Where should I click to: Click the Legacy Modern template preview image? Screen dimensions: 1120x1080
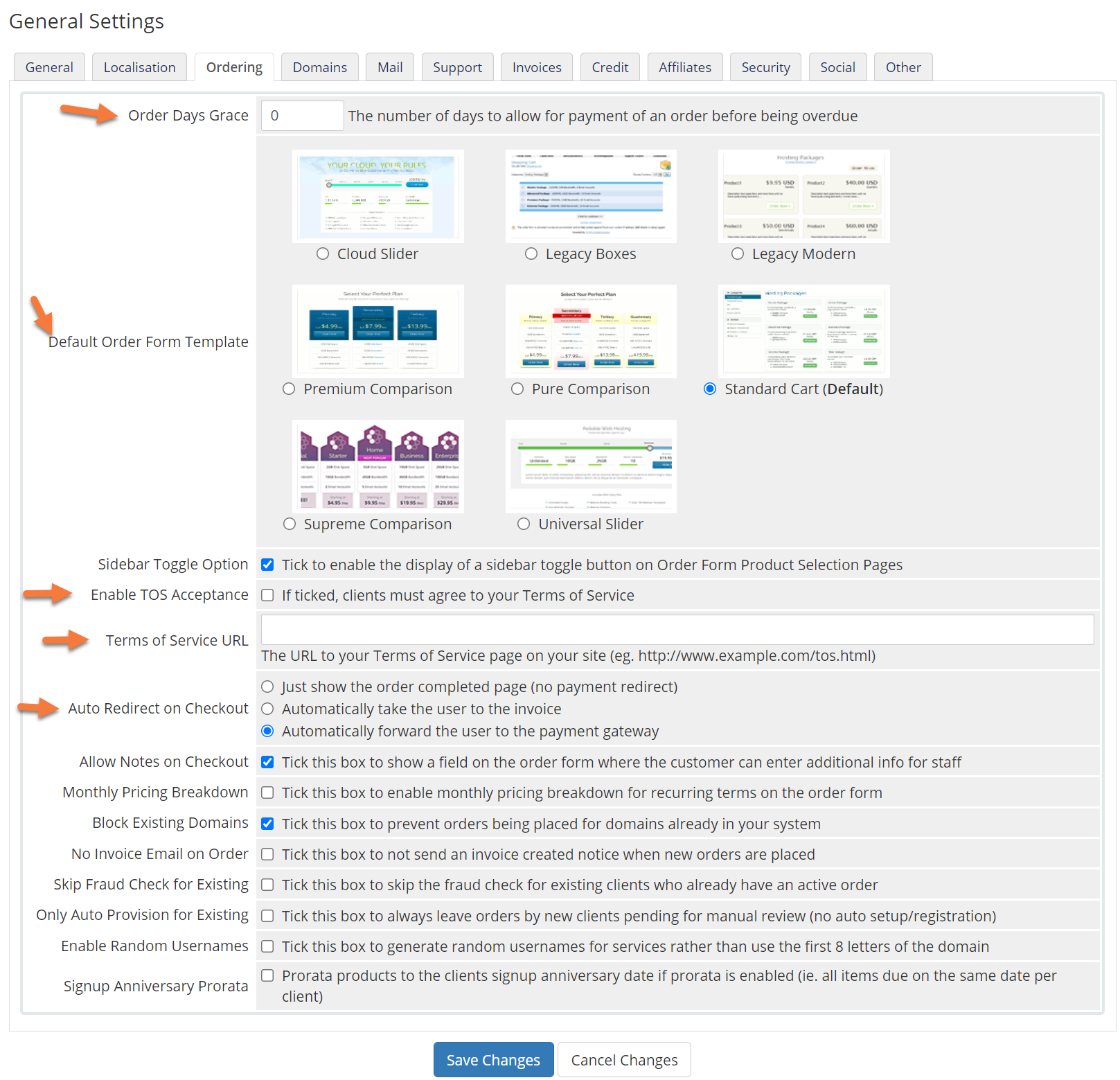pos(803,197)
